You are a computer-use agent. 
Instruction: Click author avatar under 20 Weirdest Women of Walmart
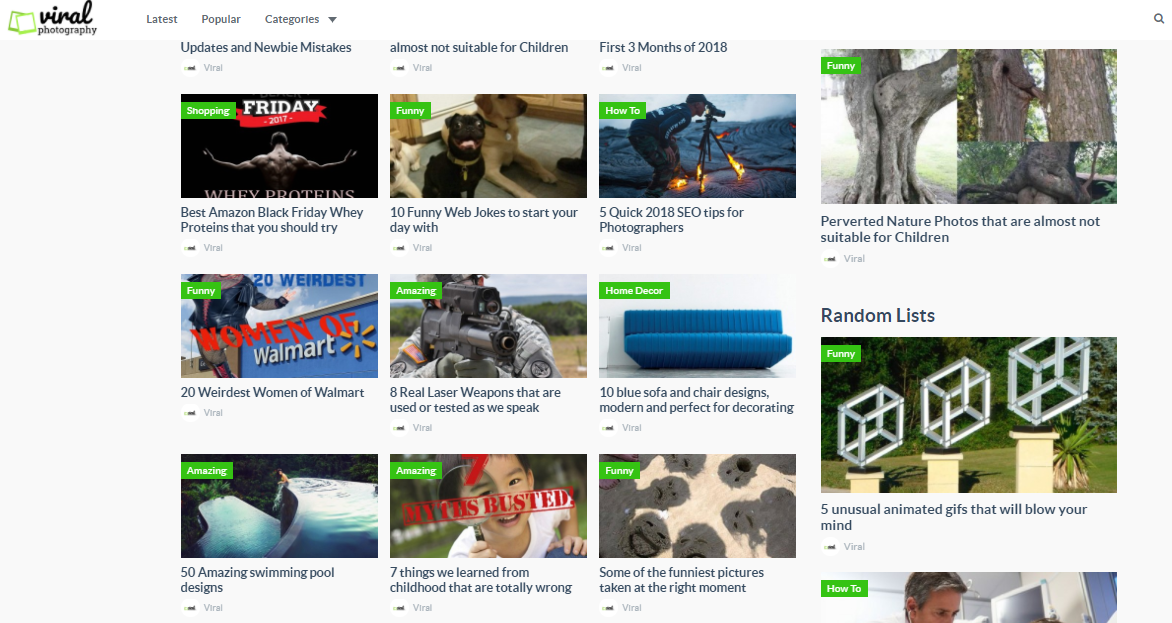pos(190,412)
